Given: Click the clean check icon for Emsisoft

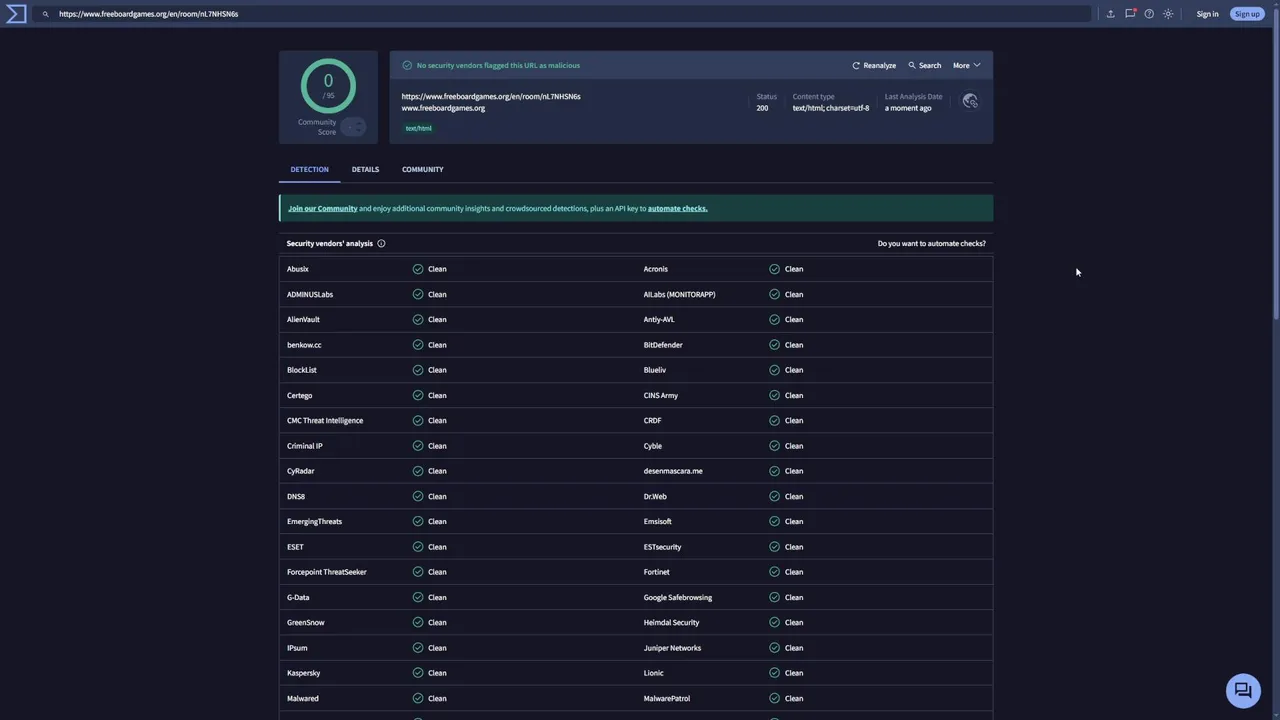Looking at the screenshot, I should coord(775,521).
